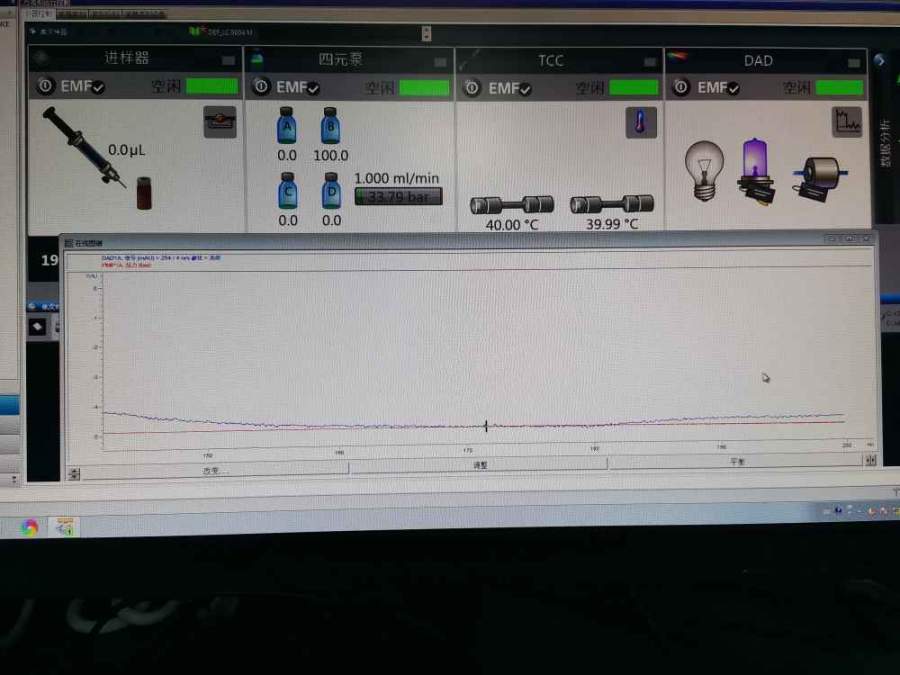The height and width of the screenshot is (675, 900).
Task: Click the 1.000 ml/min flow rate value
Action: click(x=397, y=179)
